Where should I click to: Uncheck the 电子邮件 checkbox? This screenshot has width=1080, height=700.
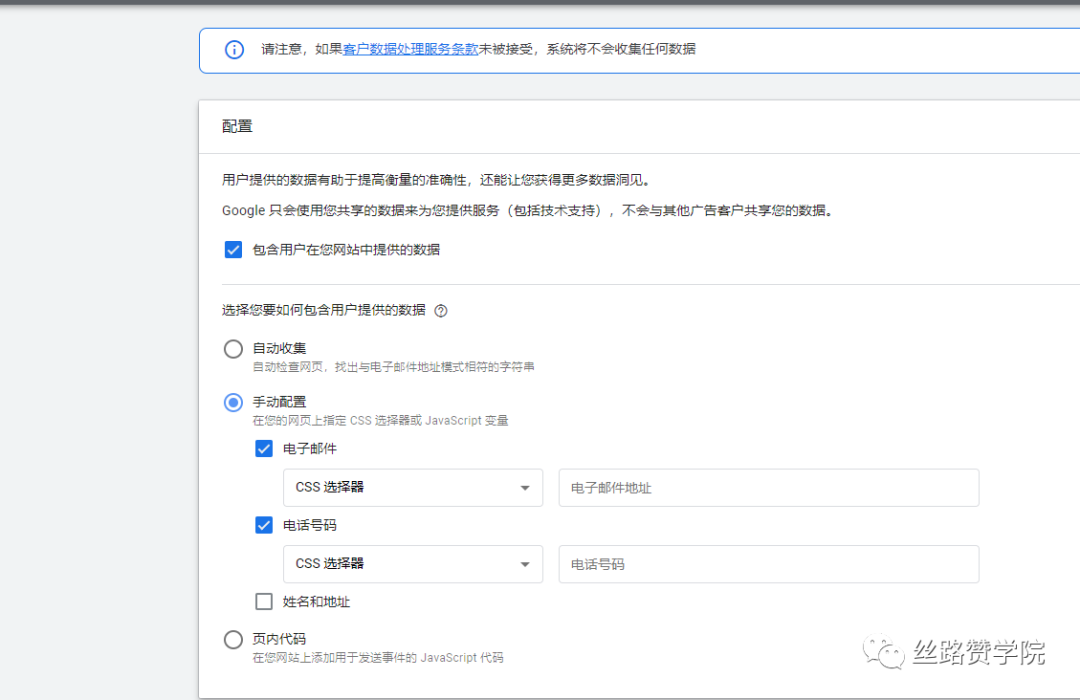[264, 448]
